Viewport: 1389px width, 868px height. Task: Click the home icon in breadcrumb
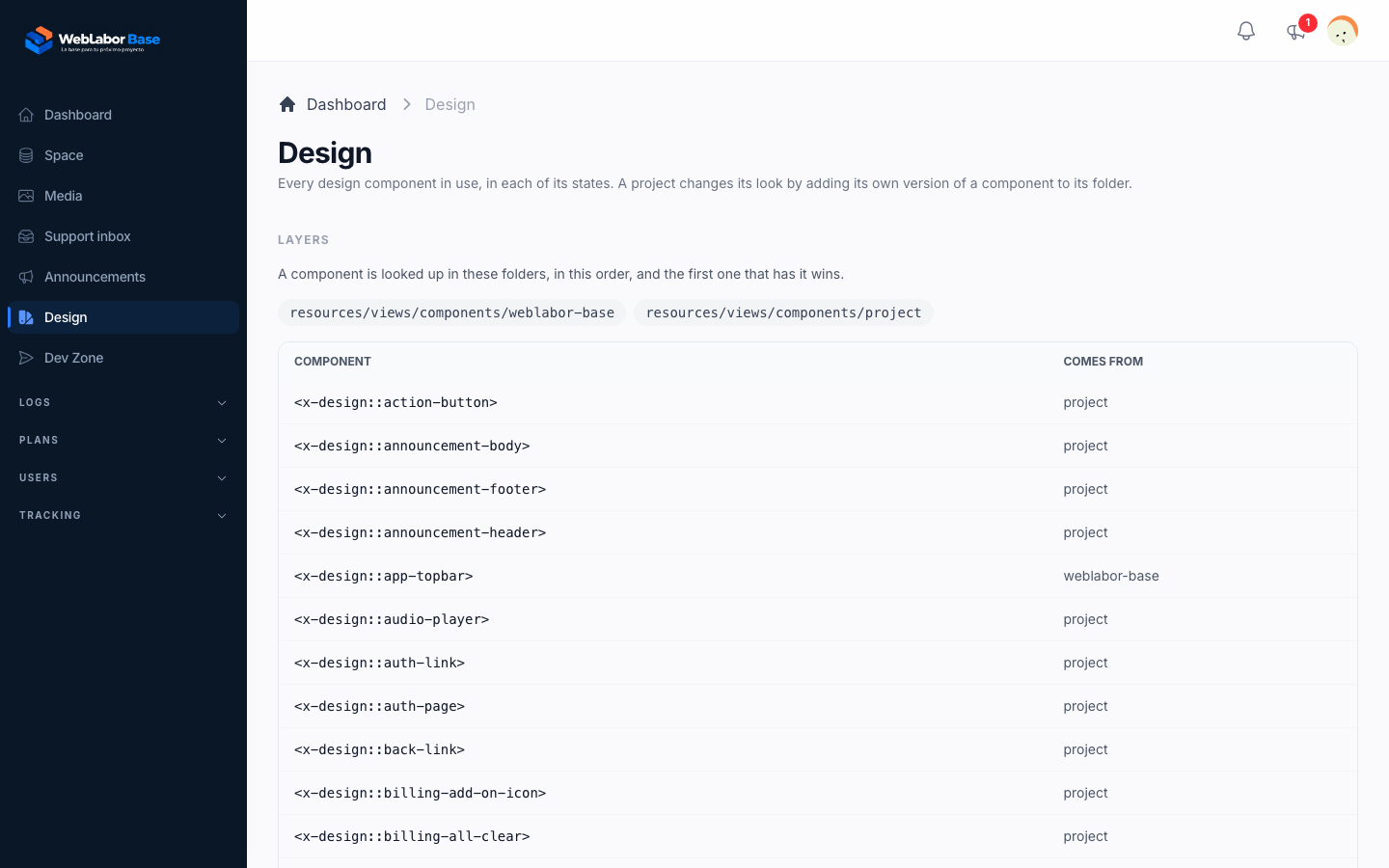point(287,104)
